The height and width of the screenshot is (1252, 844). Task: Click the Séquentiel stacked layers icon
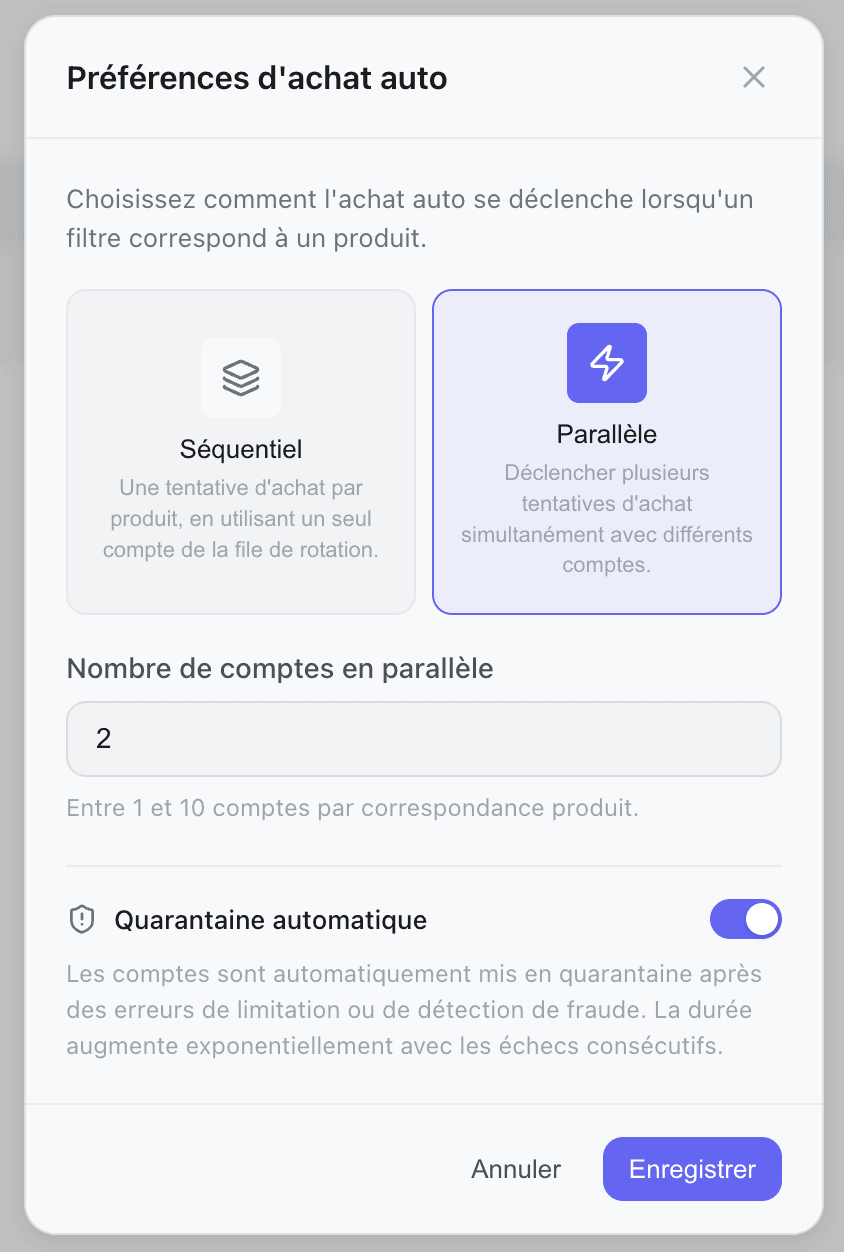pos(241,378)
